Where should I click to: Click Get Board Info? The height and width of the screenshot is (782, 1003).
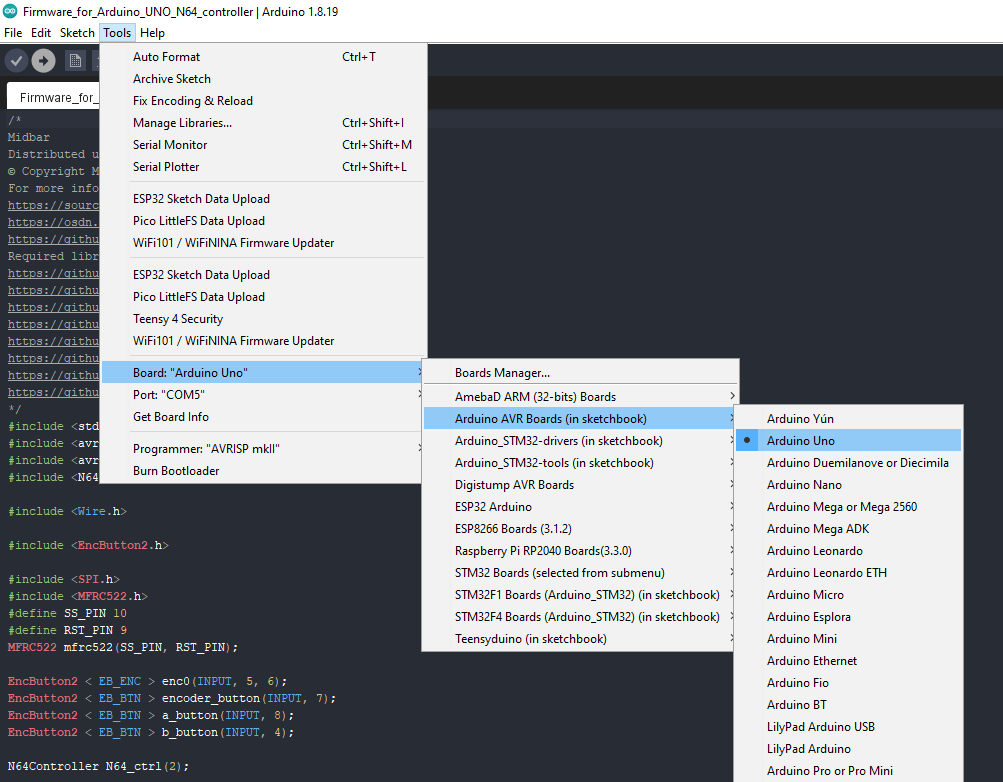click(263, 417)
